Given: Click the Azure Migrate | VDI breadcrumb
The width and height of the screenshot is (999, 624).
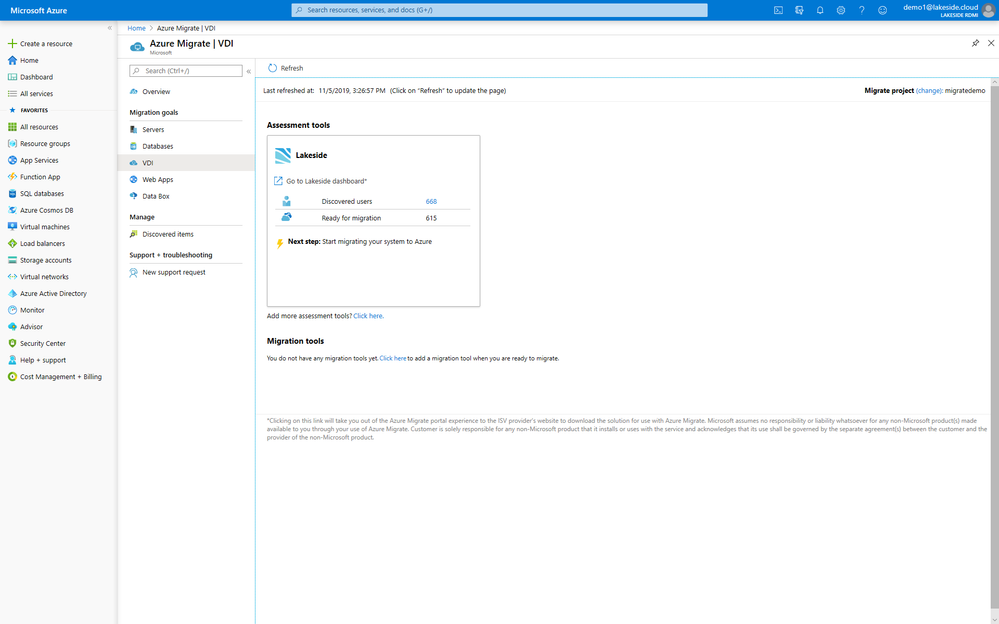Looking at the screenshot, I should coord(186,28).
